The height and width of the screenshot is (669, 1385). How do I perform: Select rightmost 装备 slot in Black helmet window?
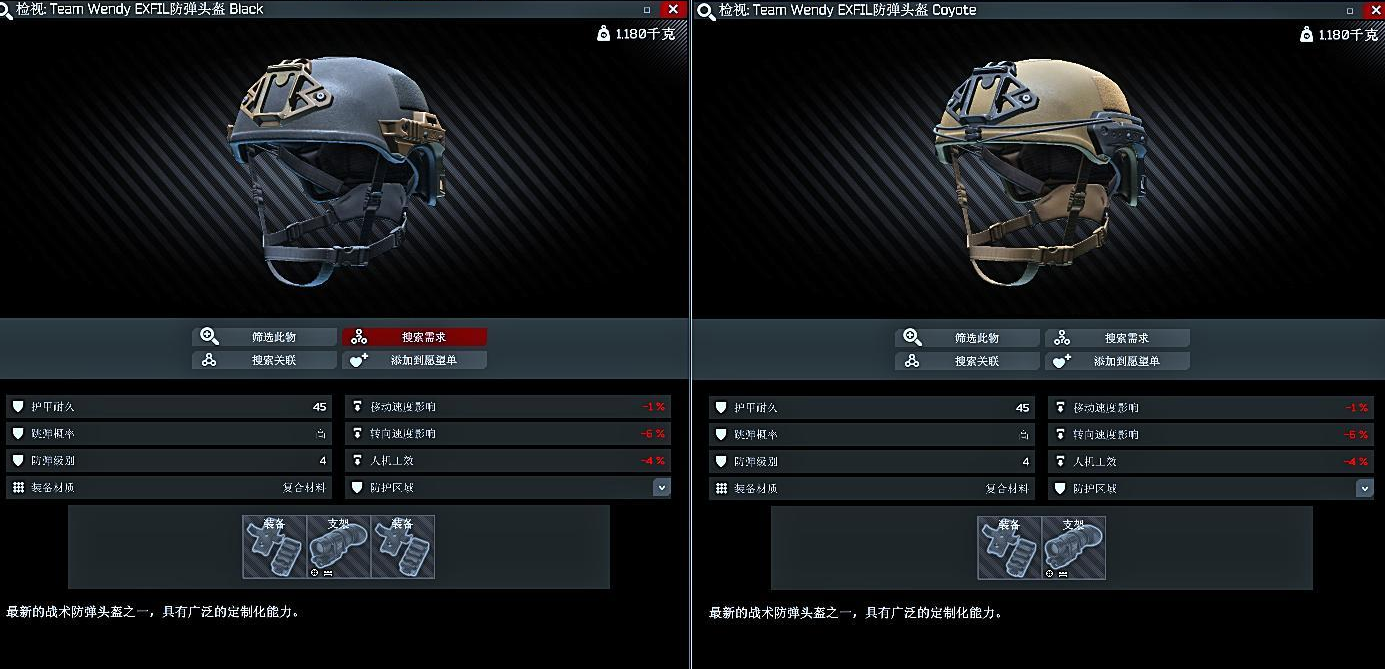pyautogui.click(x=402, y=546)
